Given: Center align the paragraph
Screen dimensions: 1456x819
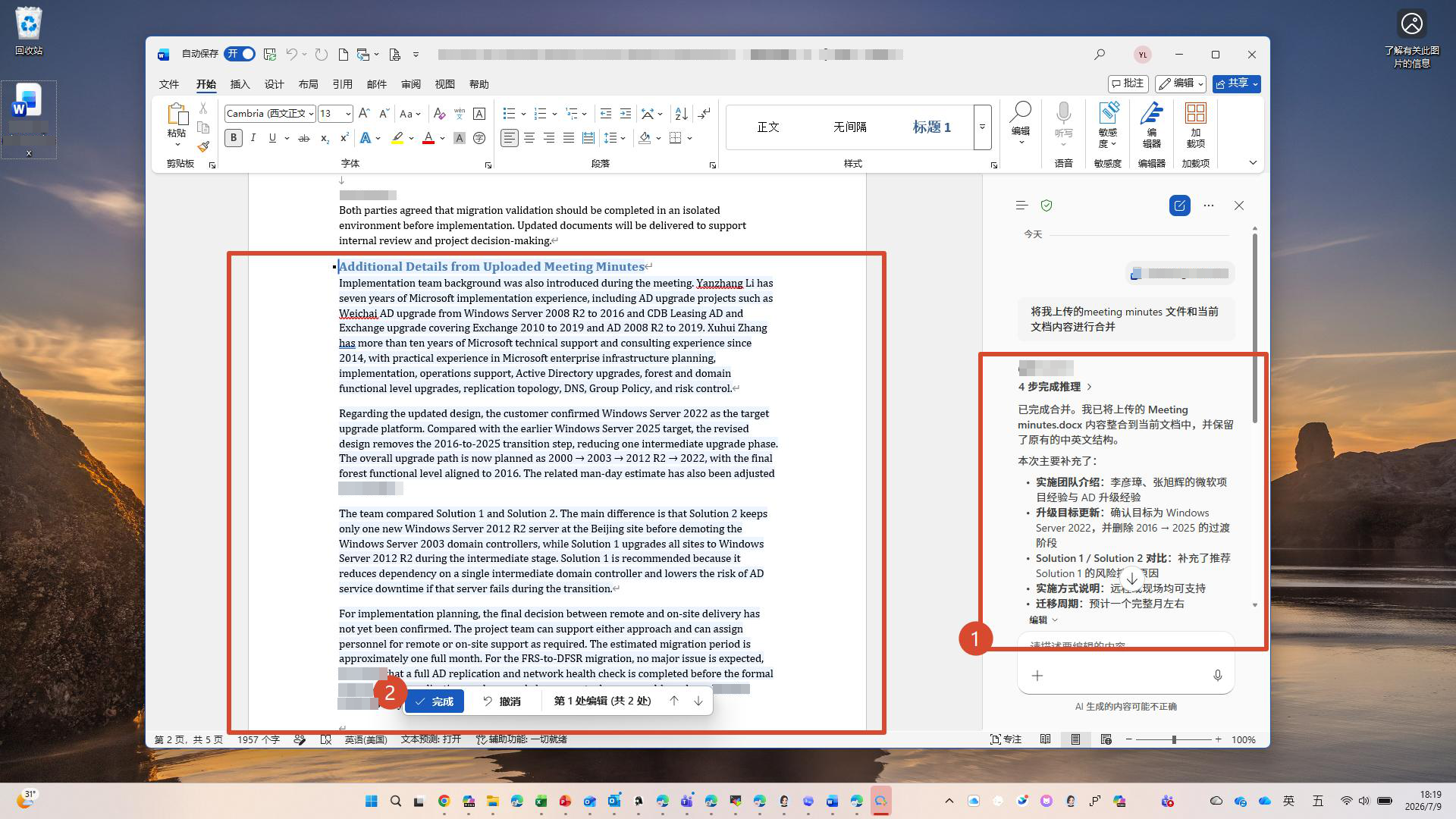Looking at the screenshot, I should tap(529, 138).
